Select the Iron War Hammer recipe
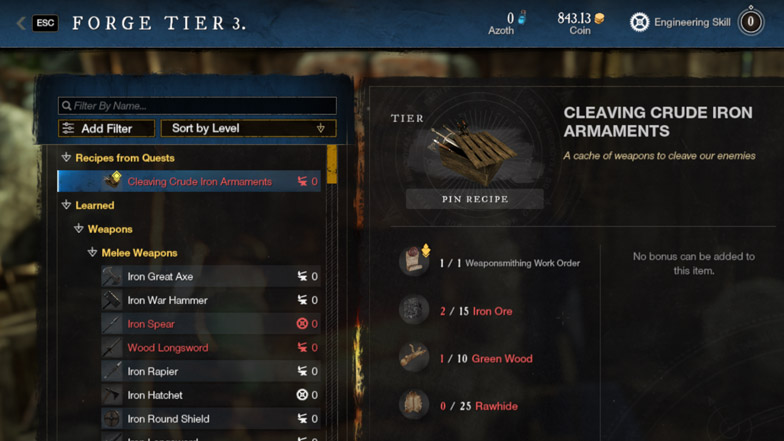The image size is (784, 441). point(210,300)
